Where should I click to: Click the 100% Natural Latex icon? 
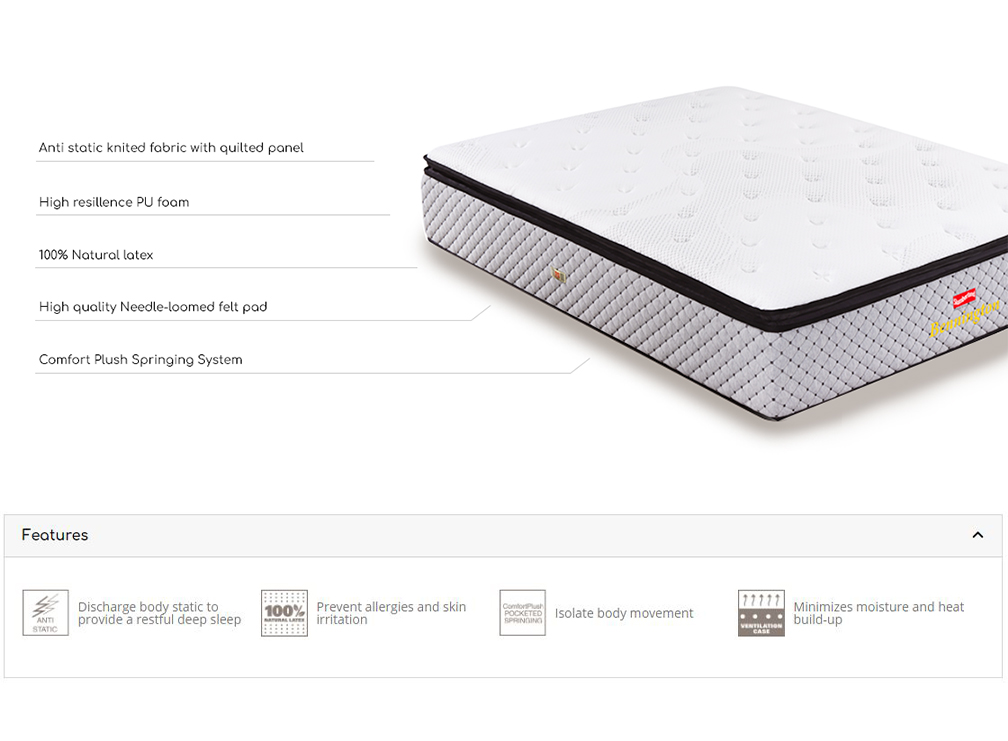pos(284,612)
